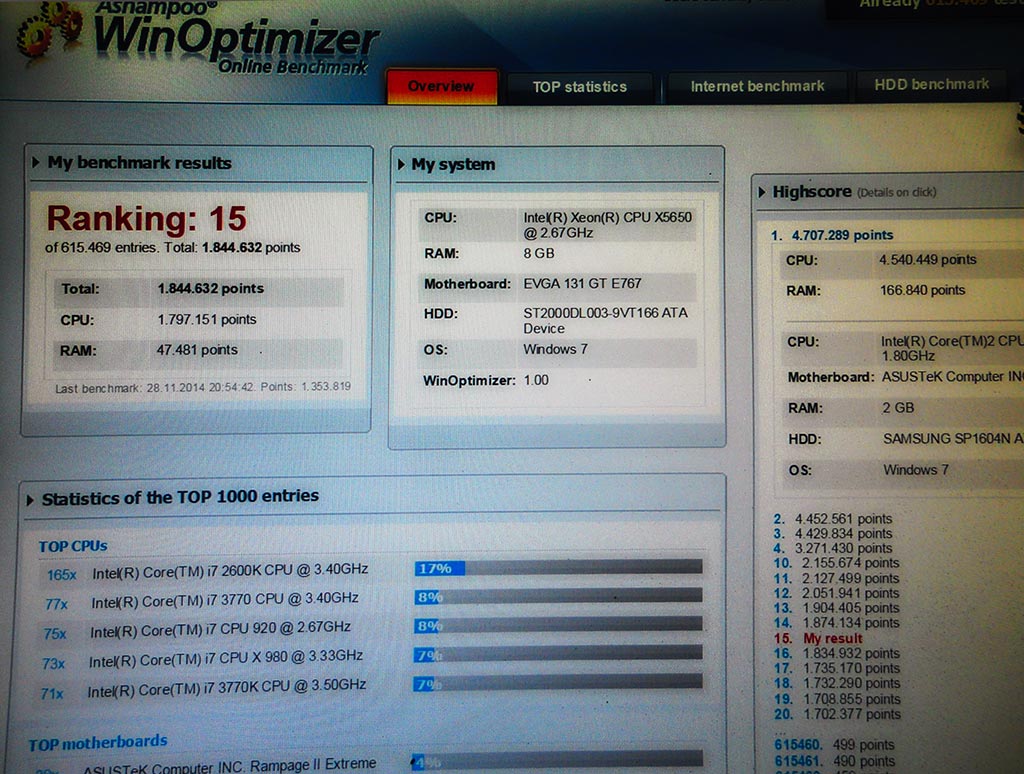Collapse Statistics of the TOP 1000 entries arrow
The width and height of the screenshot is (1024, 774).
pos(30,500)
